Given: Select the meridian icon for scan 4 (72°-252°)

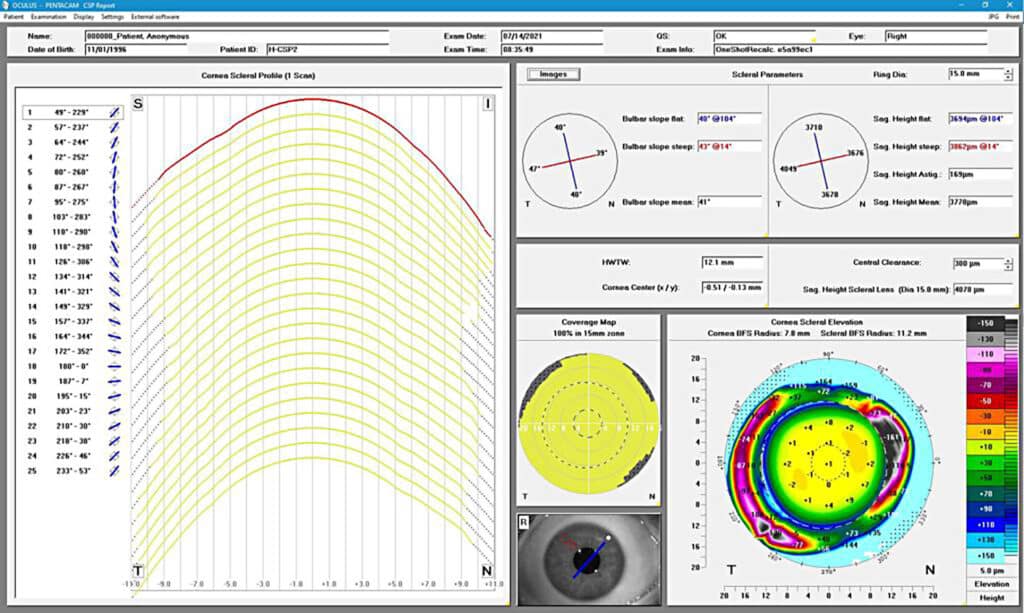Looking at the screenshot, I should (114, 157).
